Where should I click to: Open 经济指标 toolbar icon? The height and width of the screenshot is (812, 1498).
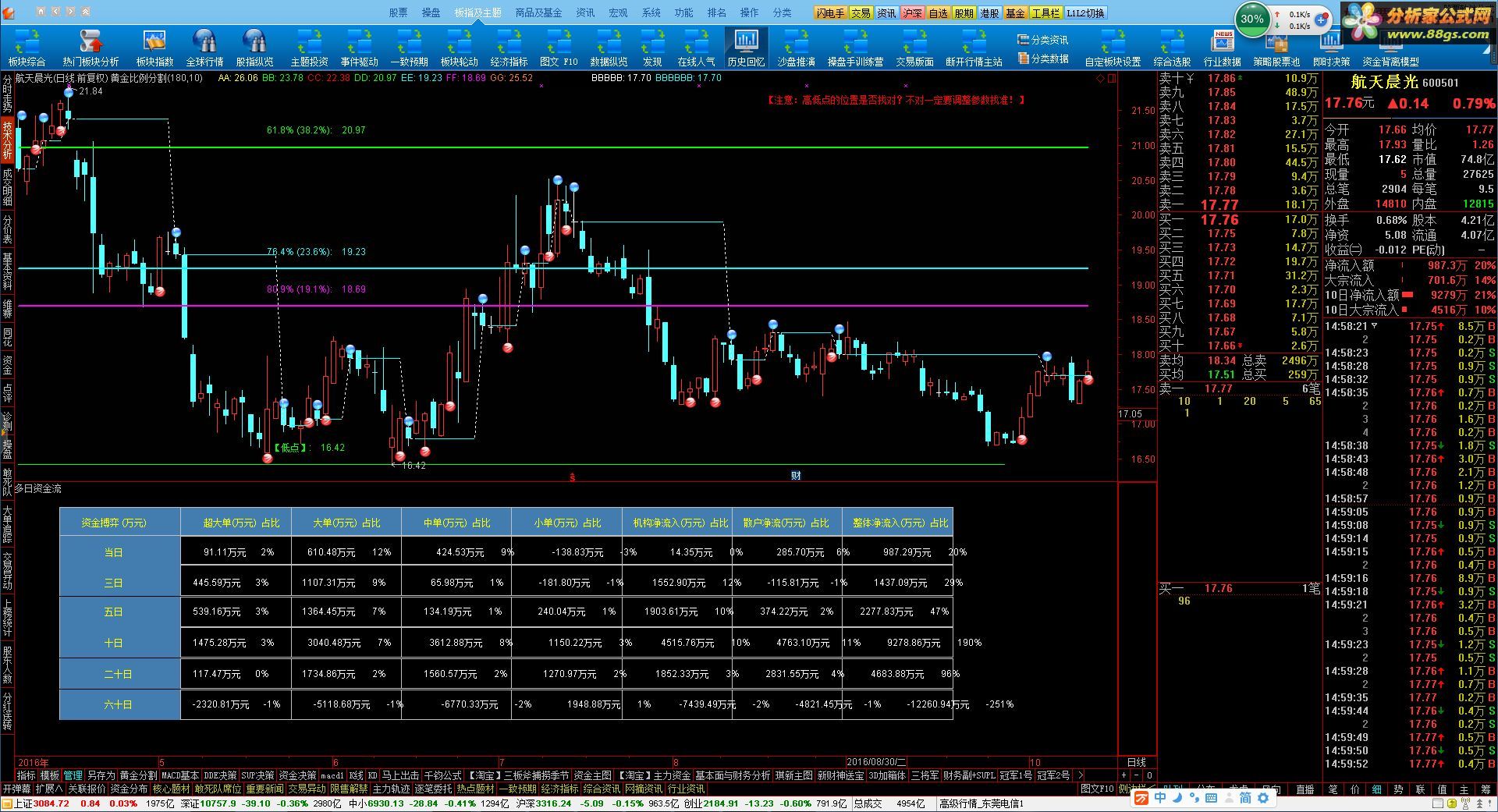coord(509,48)
